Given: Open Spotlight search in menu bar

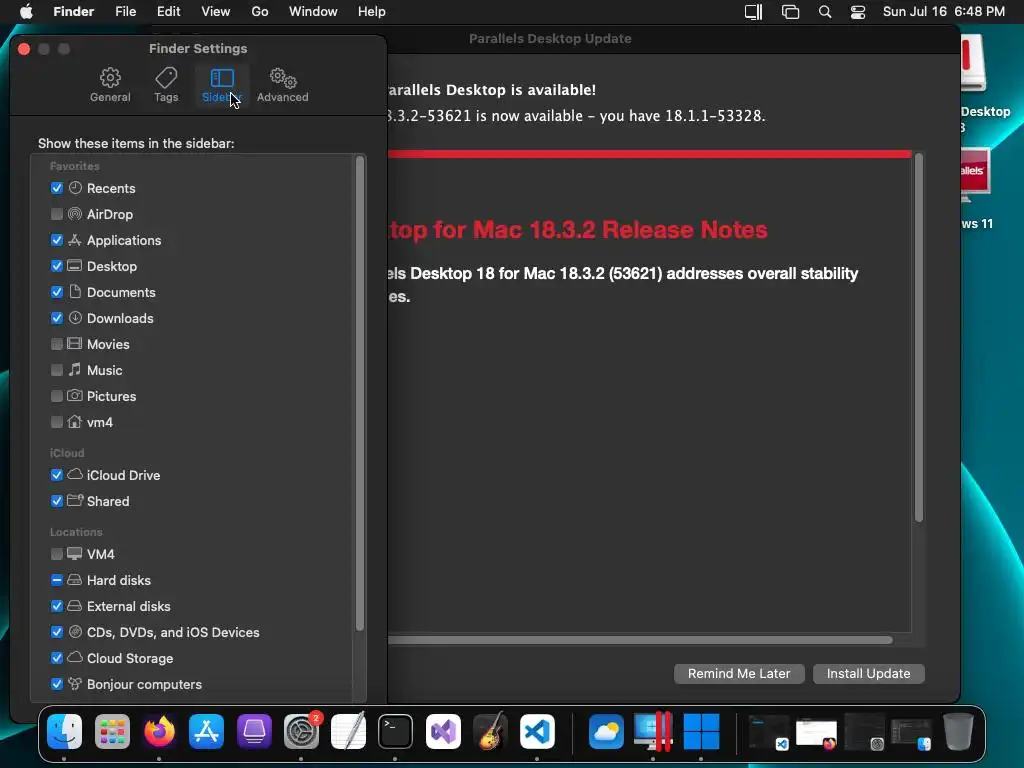Looking at the screenshot, I should point(825,12).
